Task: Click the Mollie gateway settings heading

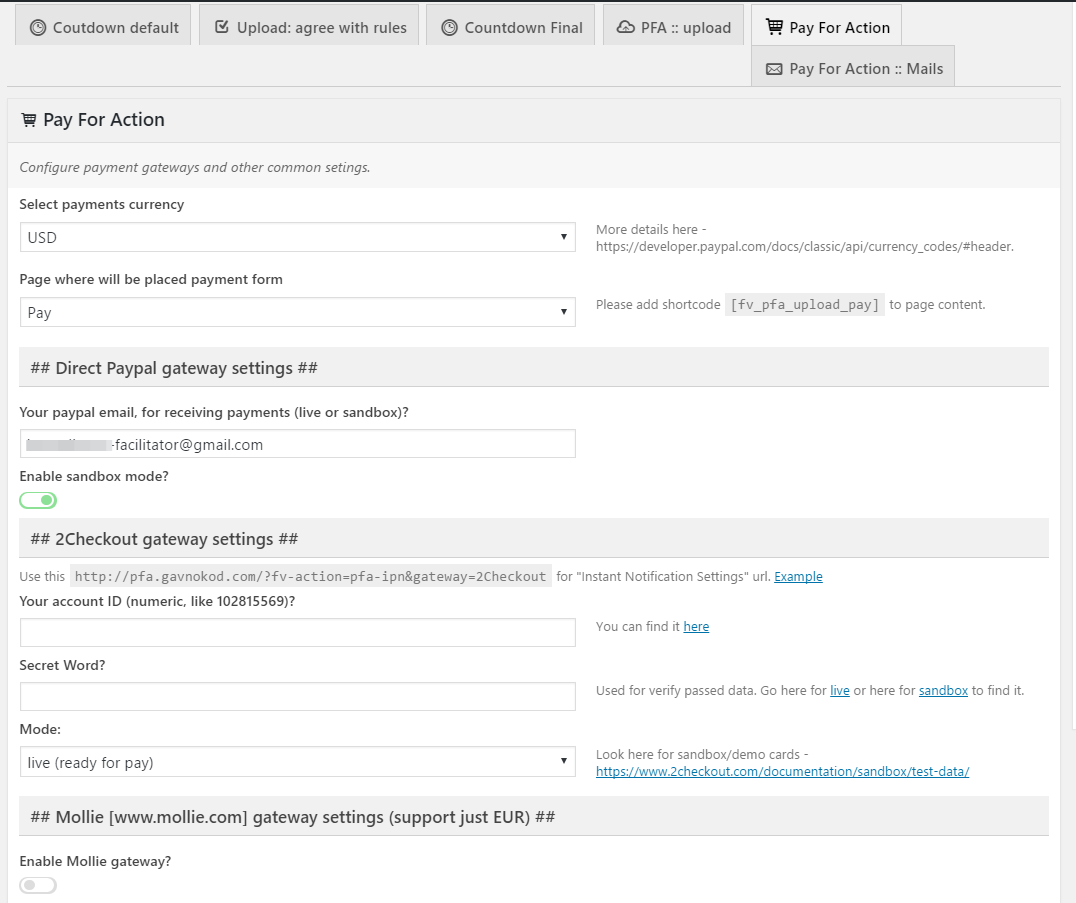Action: pos(292,817)
